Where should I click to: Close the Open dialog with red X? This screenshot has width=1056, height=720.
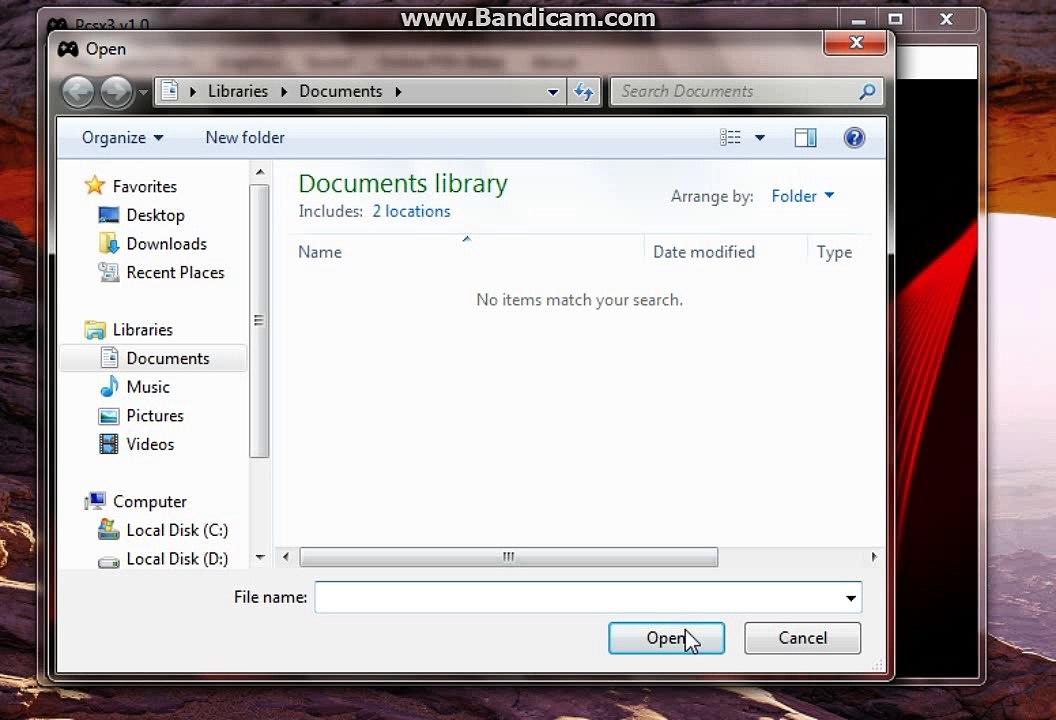click(x=855, y=43)
